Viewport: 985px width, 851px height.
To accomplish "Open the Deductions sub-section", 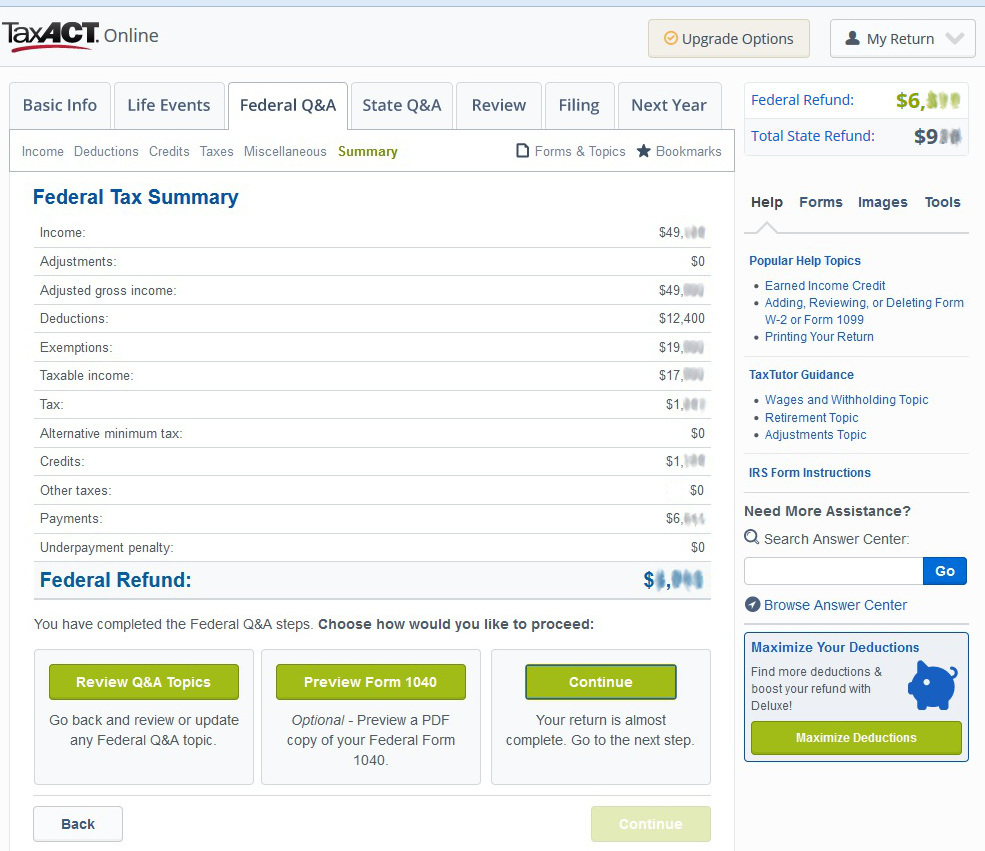I will click(106, 152).
